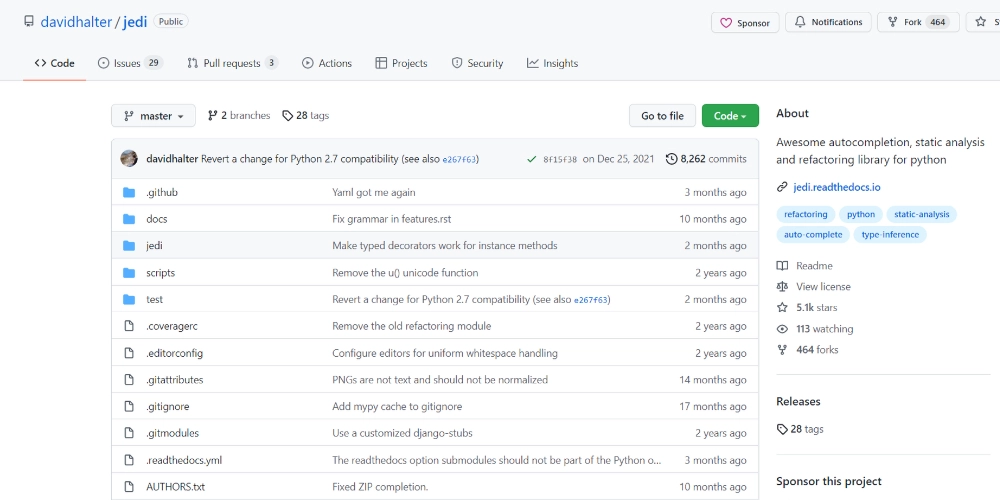Open the Insights tab

click(553, 63)
